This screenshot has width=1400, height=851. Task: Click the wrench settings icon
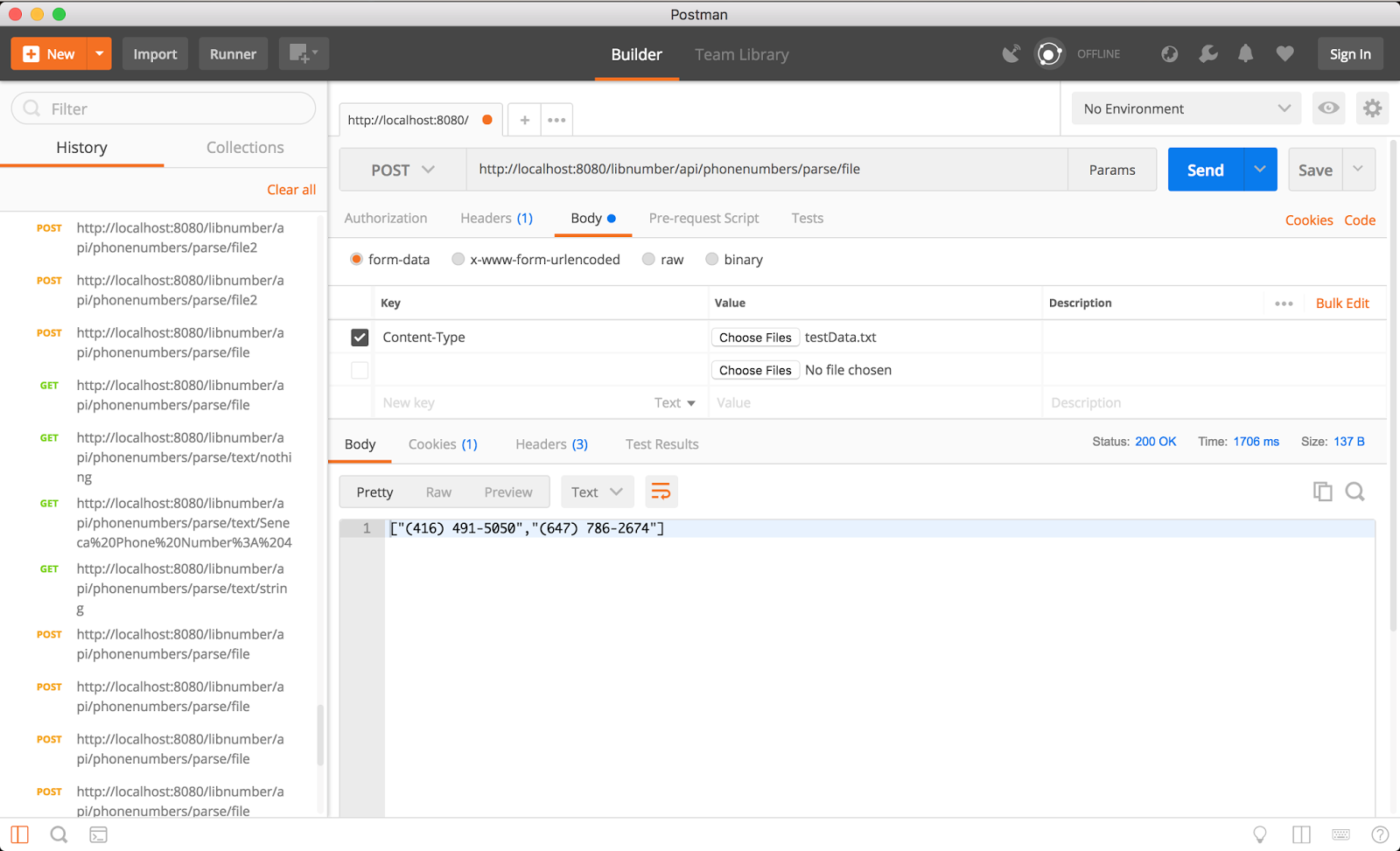coord(1208,53)
